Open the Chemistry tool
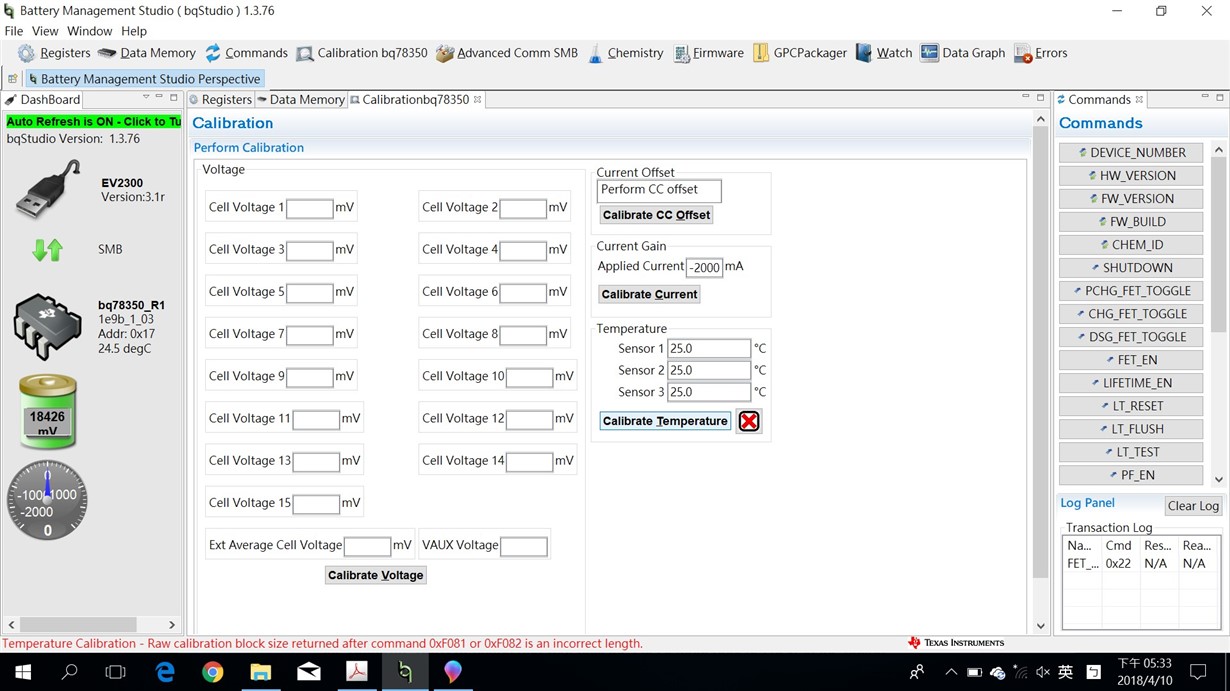The width and height of the screenshot is (1230, 691). 625,53
